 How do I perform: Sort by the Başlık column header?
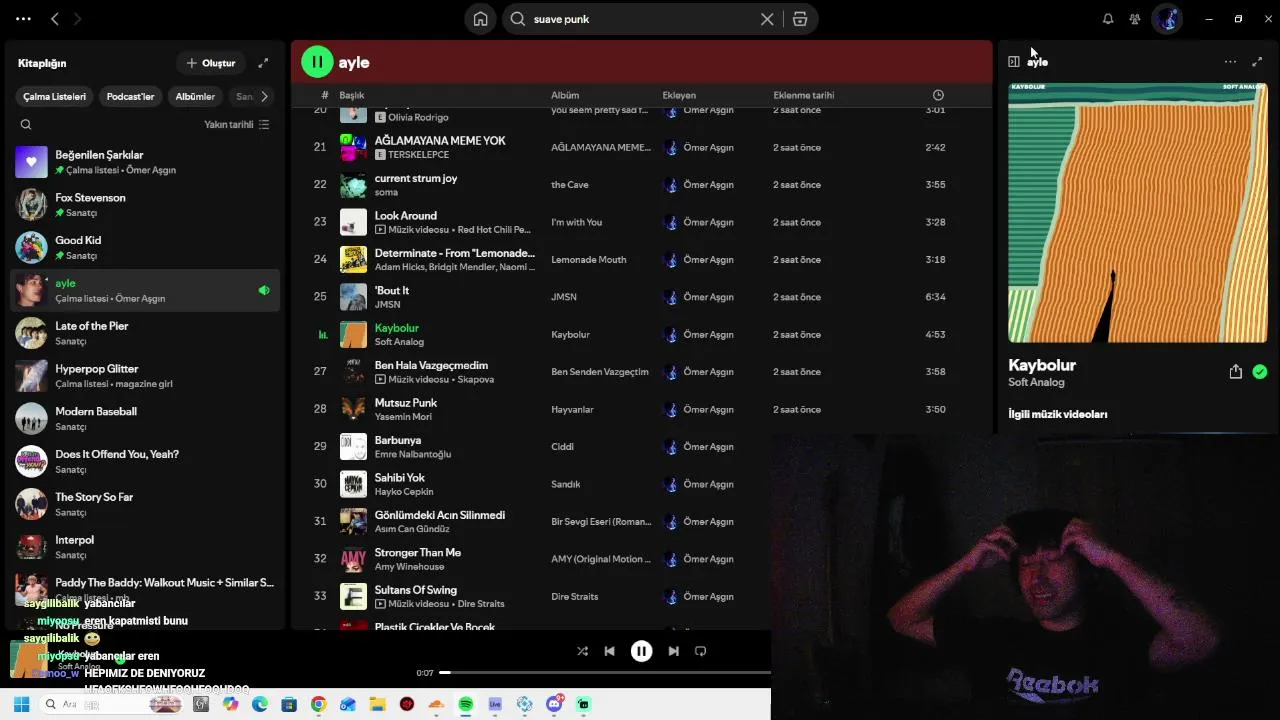(351, 95)
